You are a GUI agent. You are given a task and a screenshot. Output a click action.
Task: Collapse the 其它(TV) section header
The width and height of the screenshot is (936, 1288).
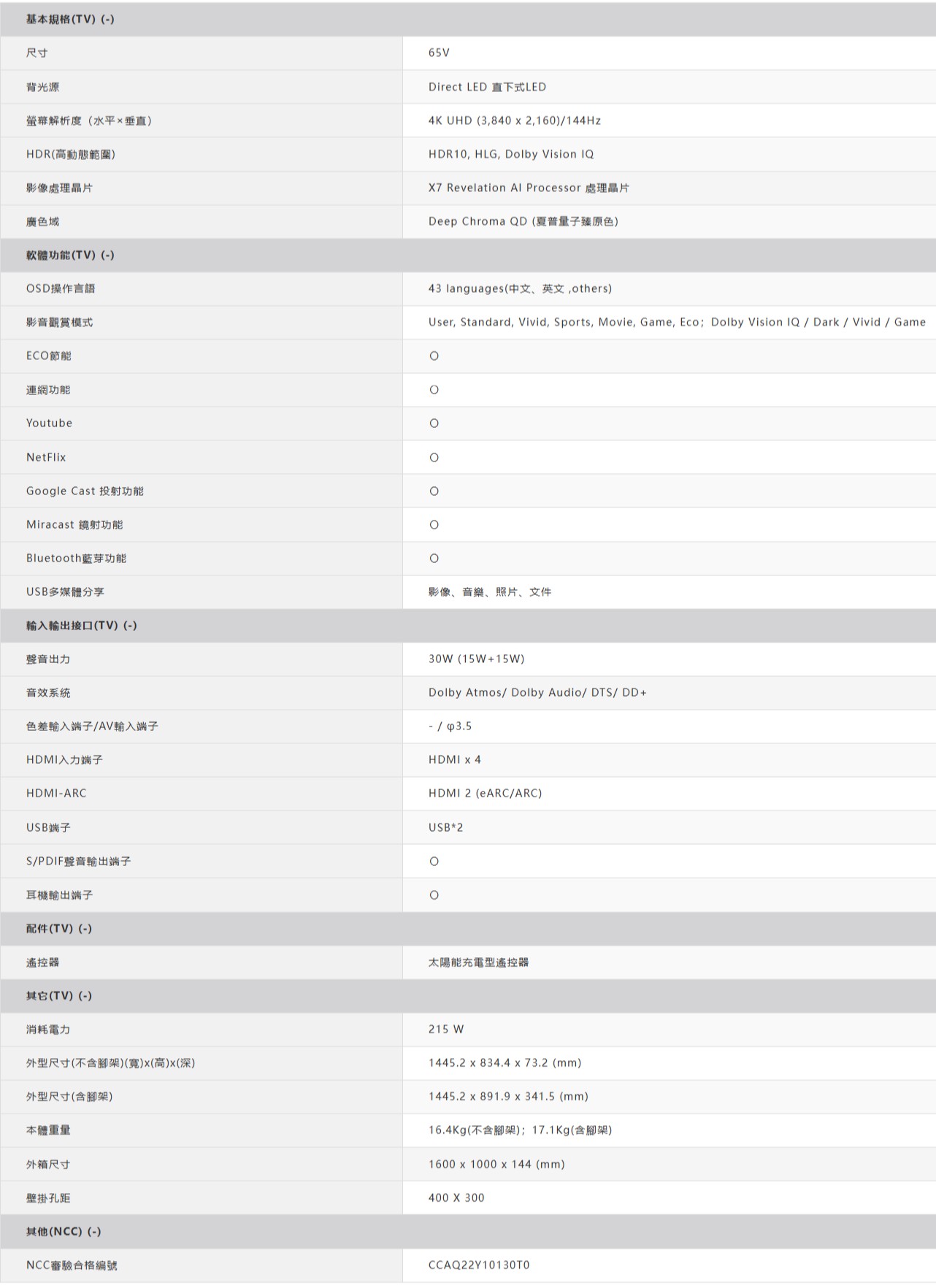[x=85, y=995]
